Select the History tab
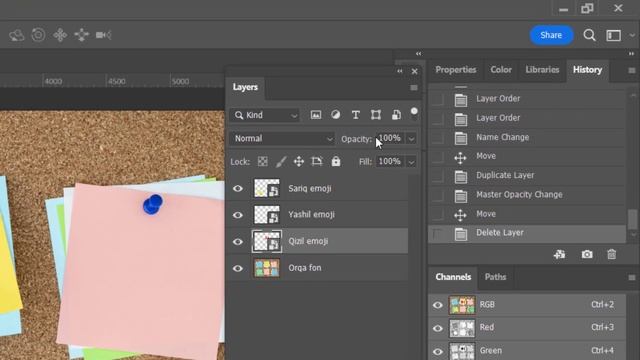 click(587, 70)
